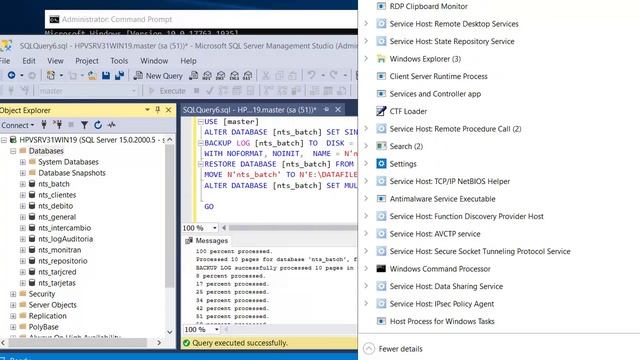
Task: Pin the Object Explorer panel
Action: (x=158, y=110)
